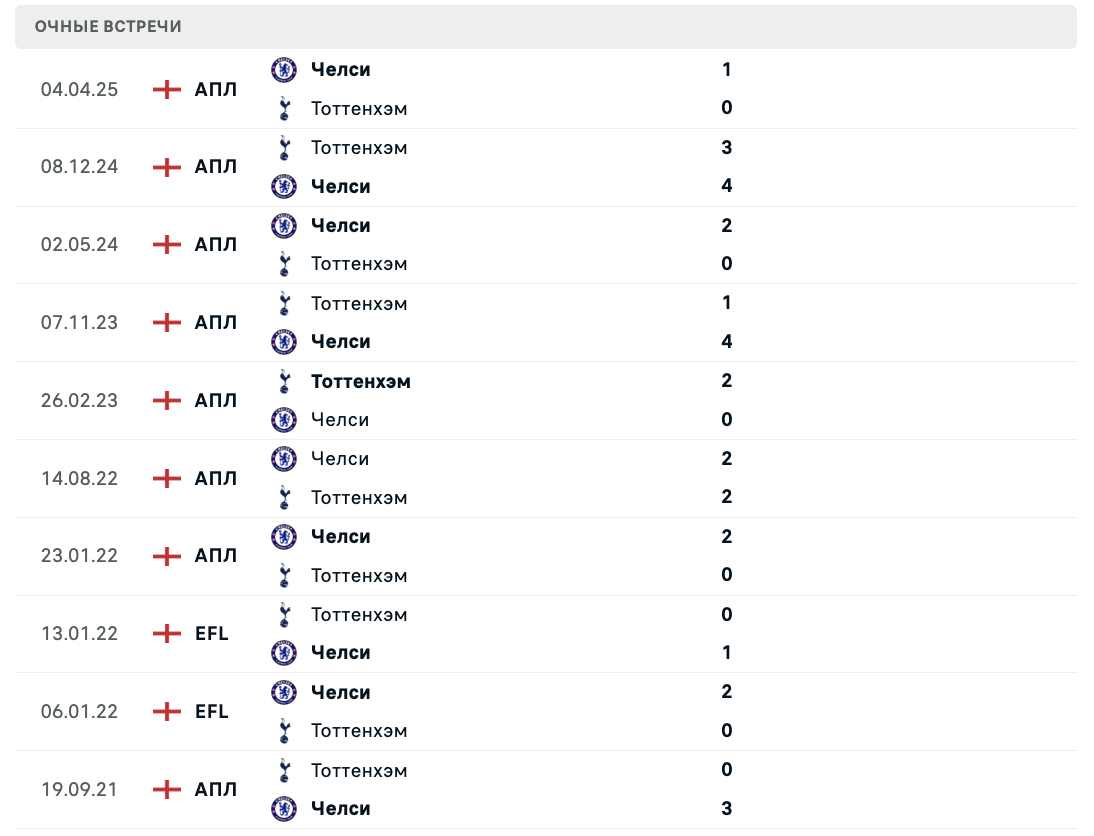Screen dimensions: 1094x836
Task: Select the 14.08.22 match date
Action: (79, 479)
